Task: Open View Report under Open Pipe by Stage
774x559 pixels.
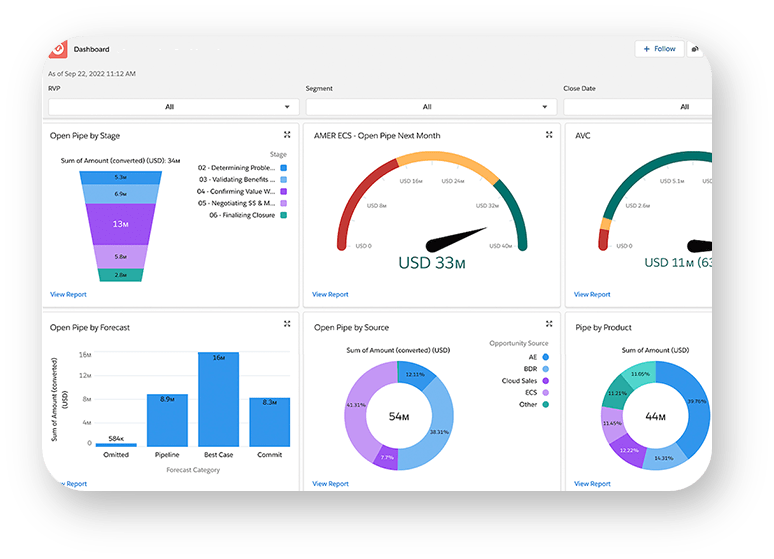Action: [69, 295]
